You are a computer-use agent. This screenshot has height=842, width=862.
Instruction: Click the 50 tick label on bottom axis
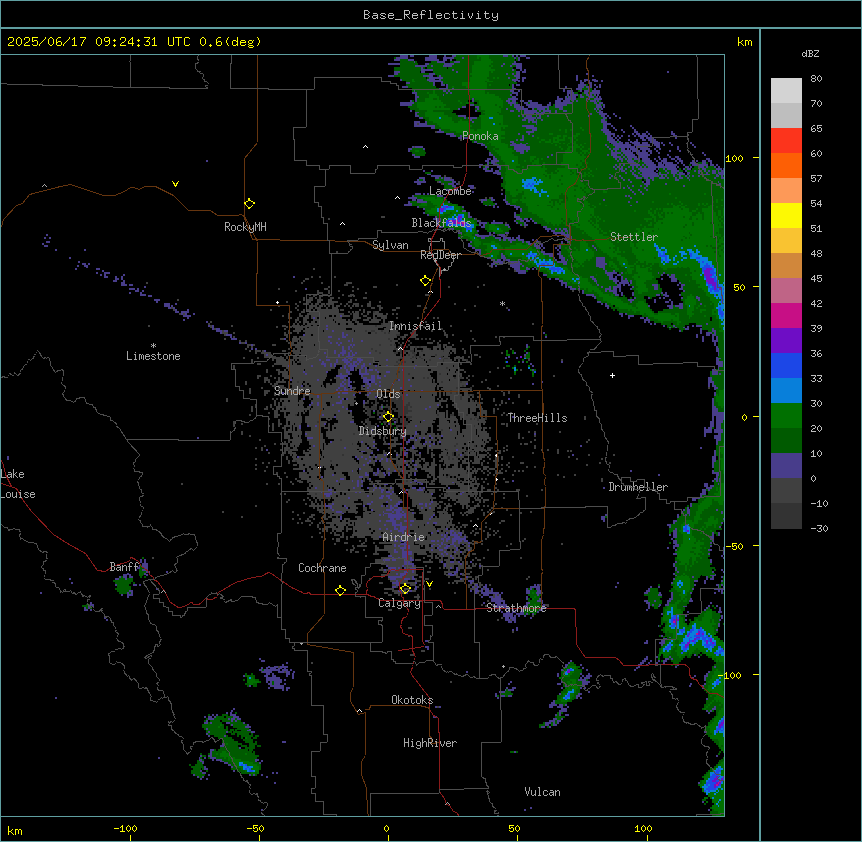tap(514, 828)
